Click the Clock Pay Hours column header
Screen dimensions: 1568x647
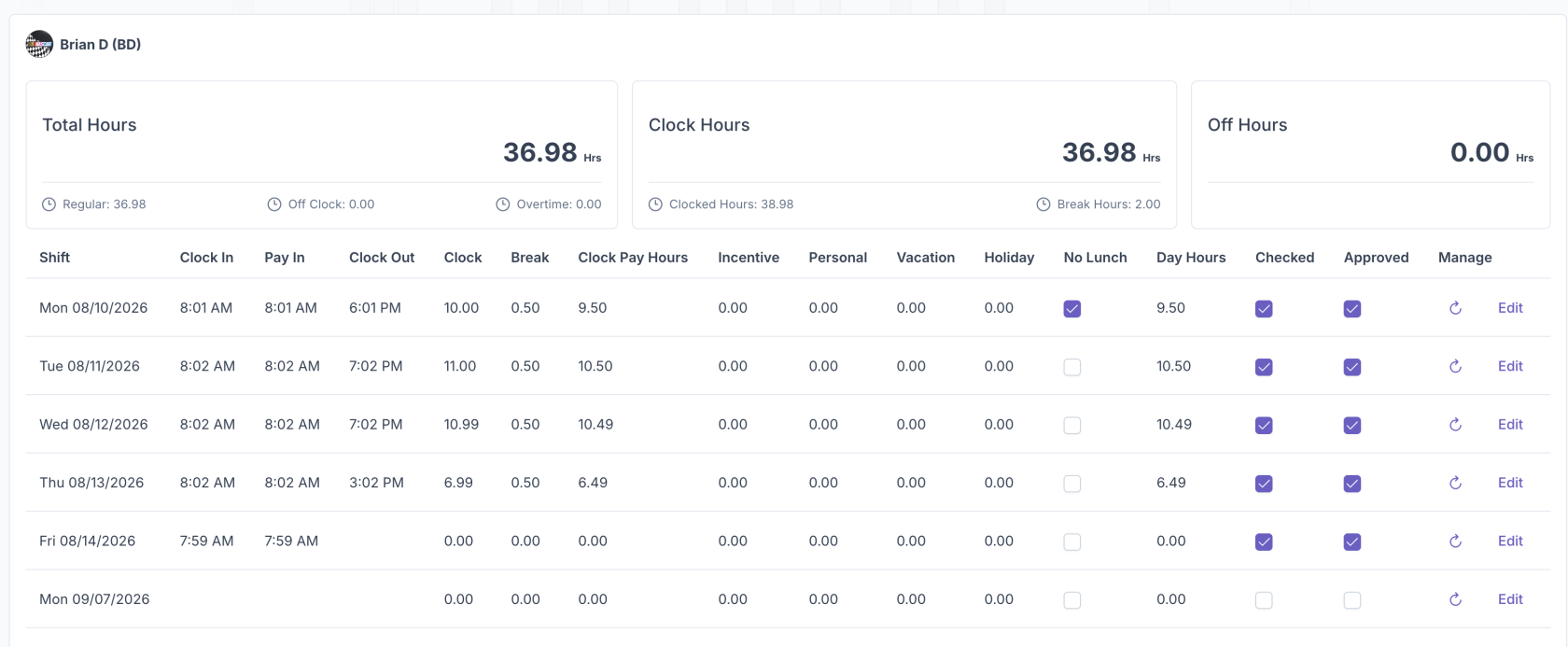(633, 258)
